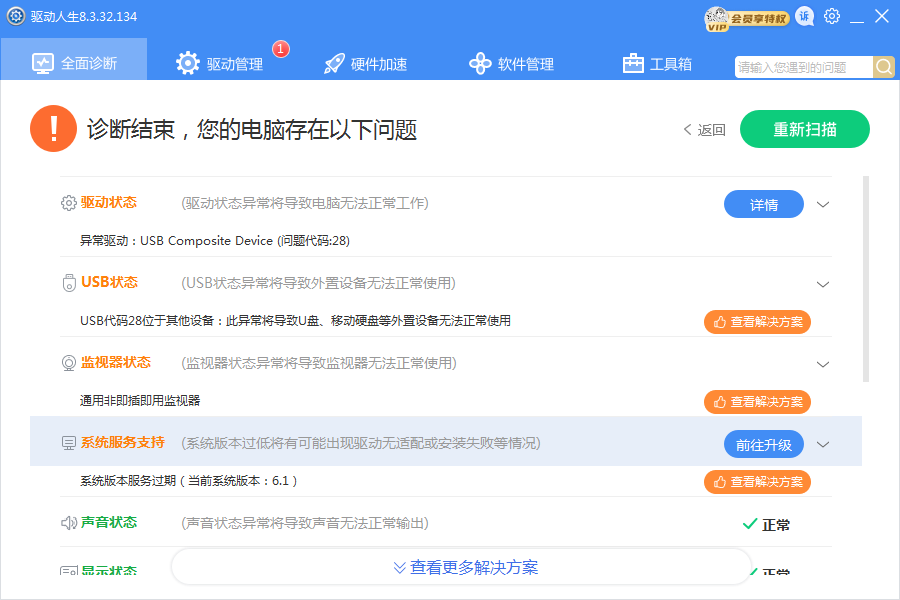Click the 驱动状态异常将导致电脑无法正常工作 hint
This screenshot has height=600, width=900.
[x=305, y=203]
